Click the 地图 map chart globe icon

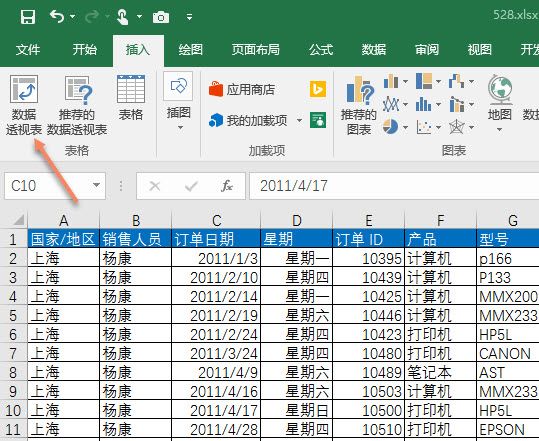500,89
